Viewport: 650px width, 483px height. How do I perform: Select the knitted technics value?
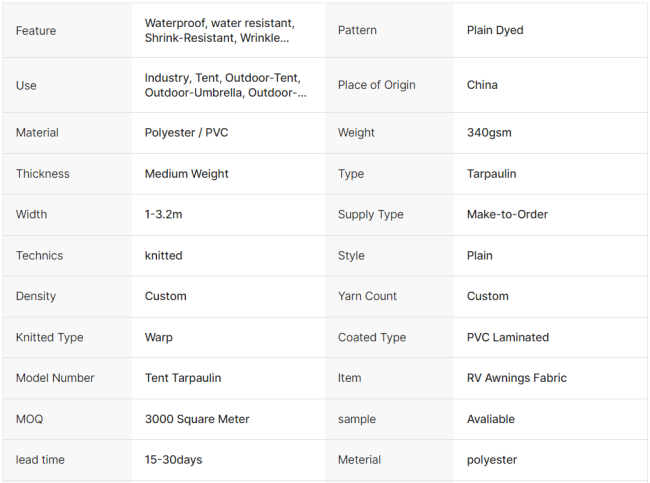tap(163, 256)
